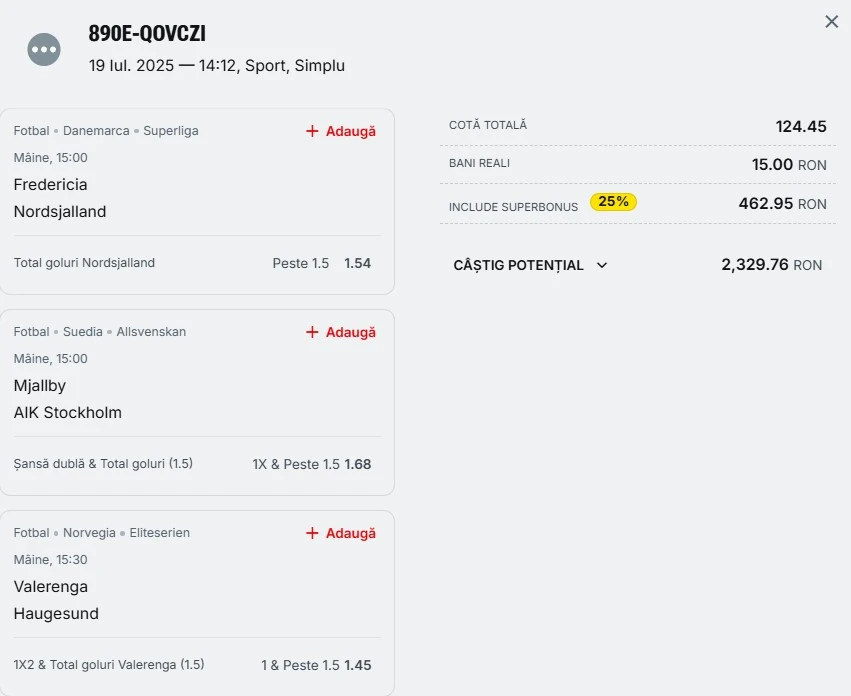Image resolution: width=851 pixels, height=696 pixels.
Task: Close the bet slip details panel
Action: pos(831,22)
